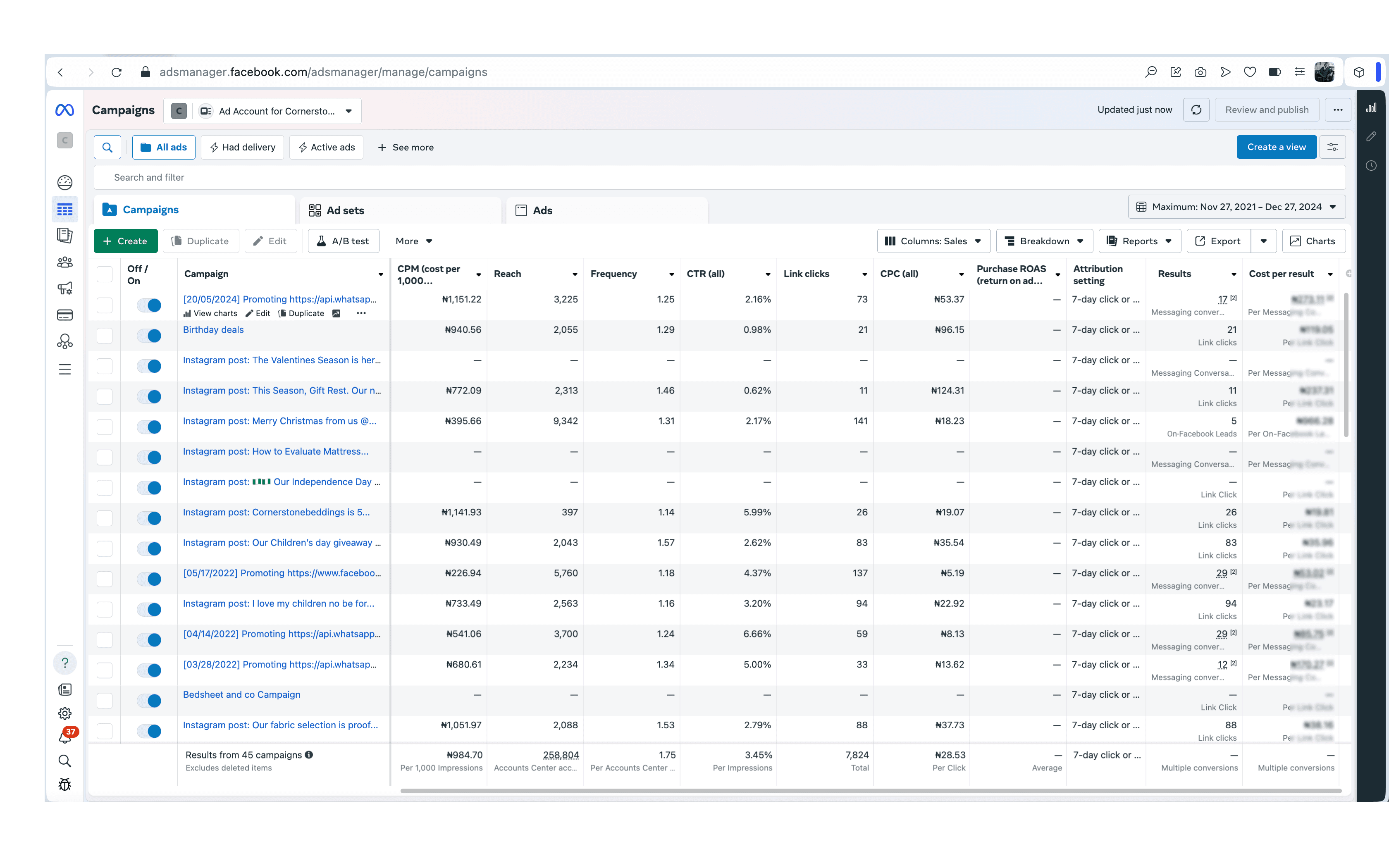Open the Bedsheet and co Campaign link
1389x868 pixels.
pyautogui.click(x=242, y=695)
